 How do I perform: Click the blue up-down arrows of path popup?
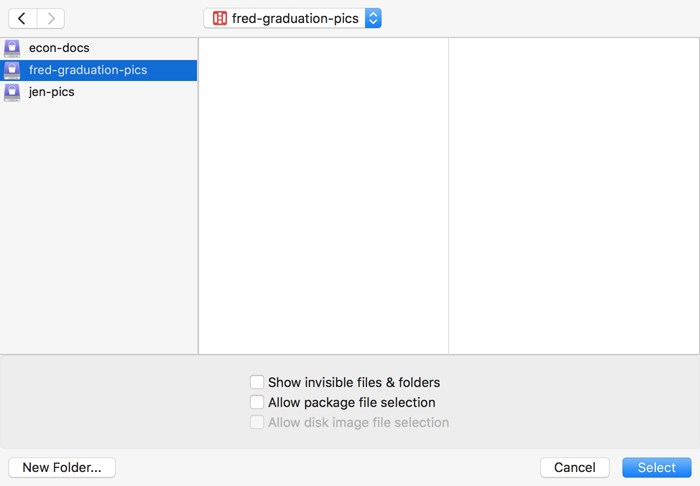click(x=373, y=18)
